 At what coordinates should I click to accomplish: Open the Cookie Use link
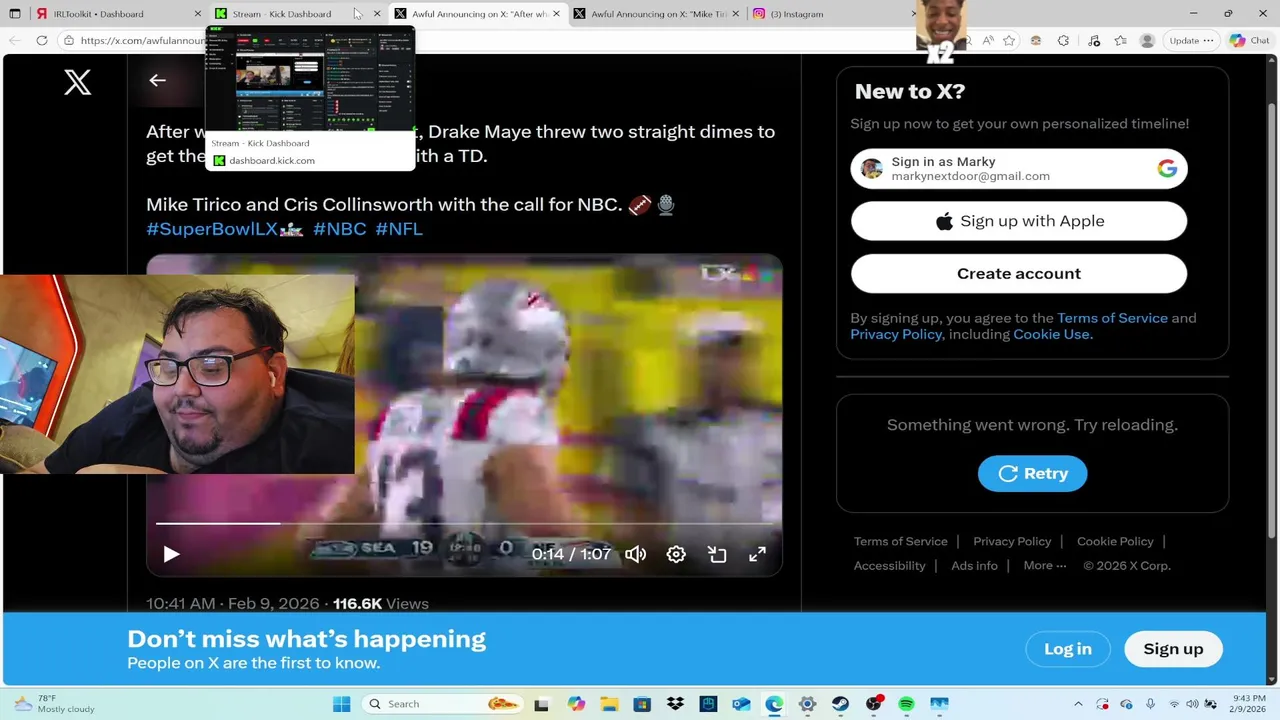point(1053,334)
